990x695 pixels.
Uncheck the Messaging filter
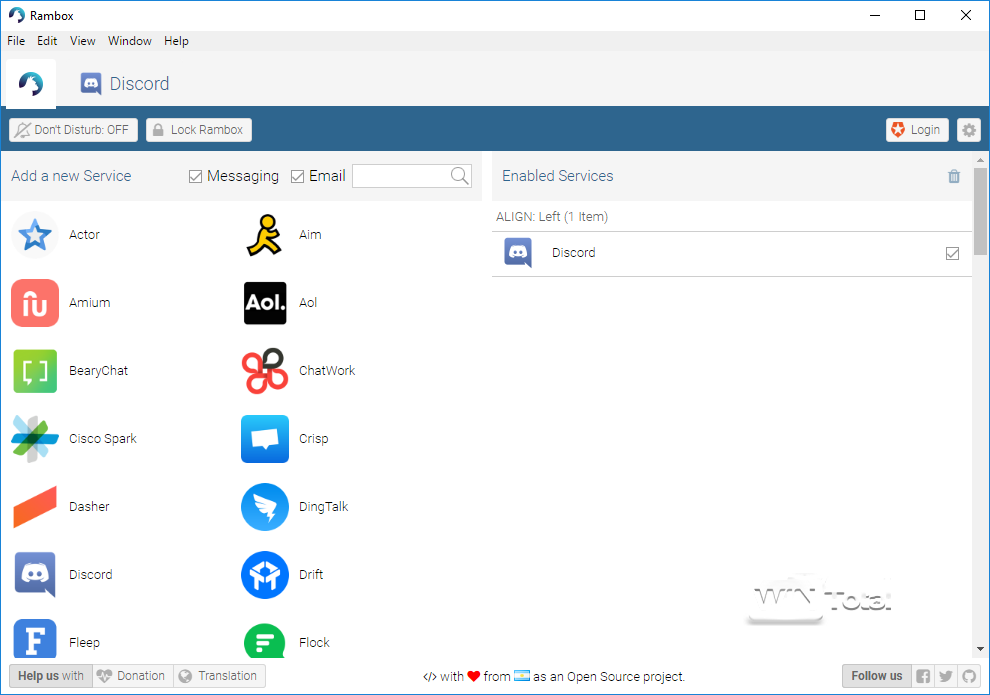196,177
